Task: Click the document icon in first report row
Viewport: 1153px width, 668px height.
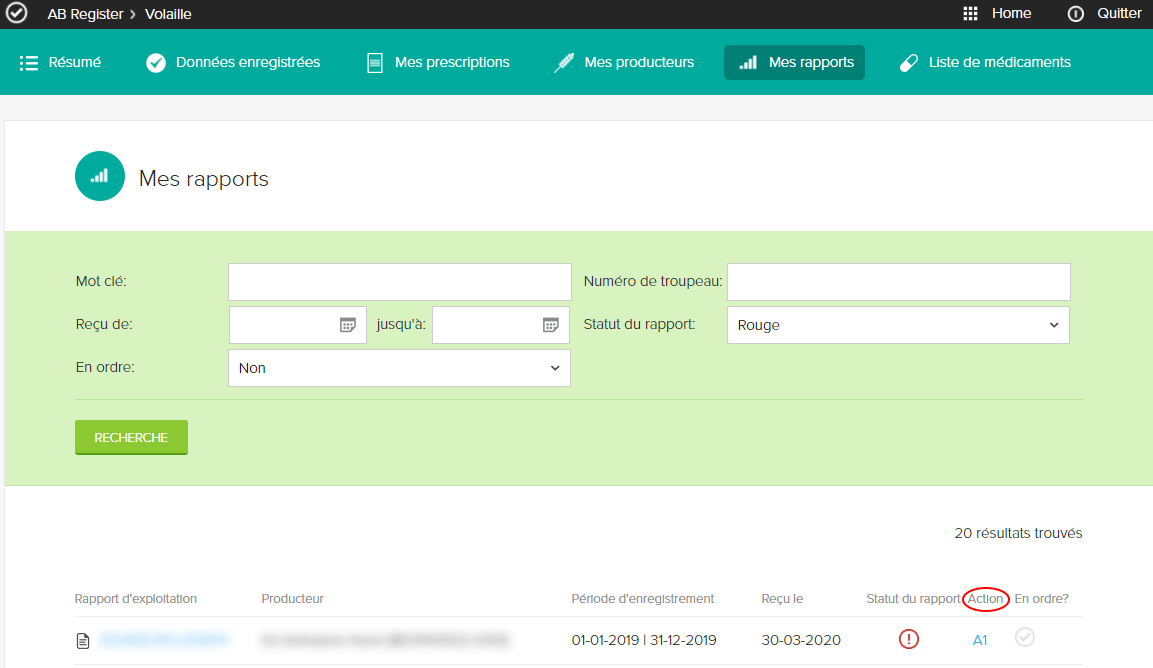Action: click(x=84, y=640)
